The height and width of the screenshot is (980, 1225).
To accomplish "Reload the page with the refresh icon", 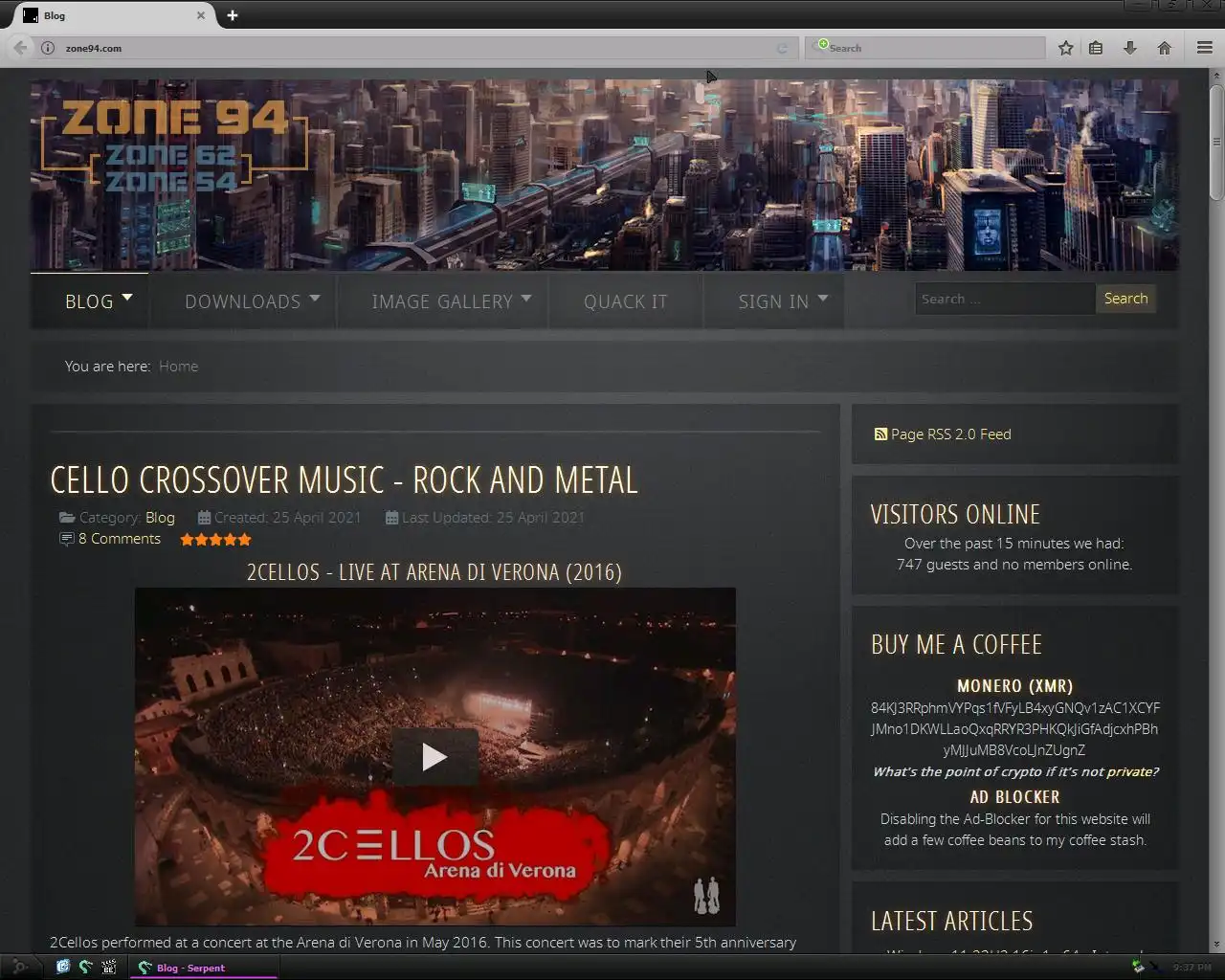I will (782, 48).
